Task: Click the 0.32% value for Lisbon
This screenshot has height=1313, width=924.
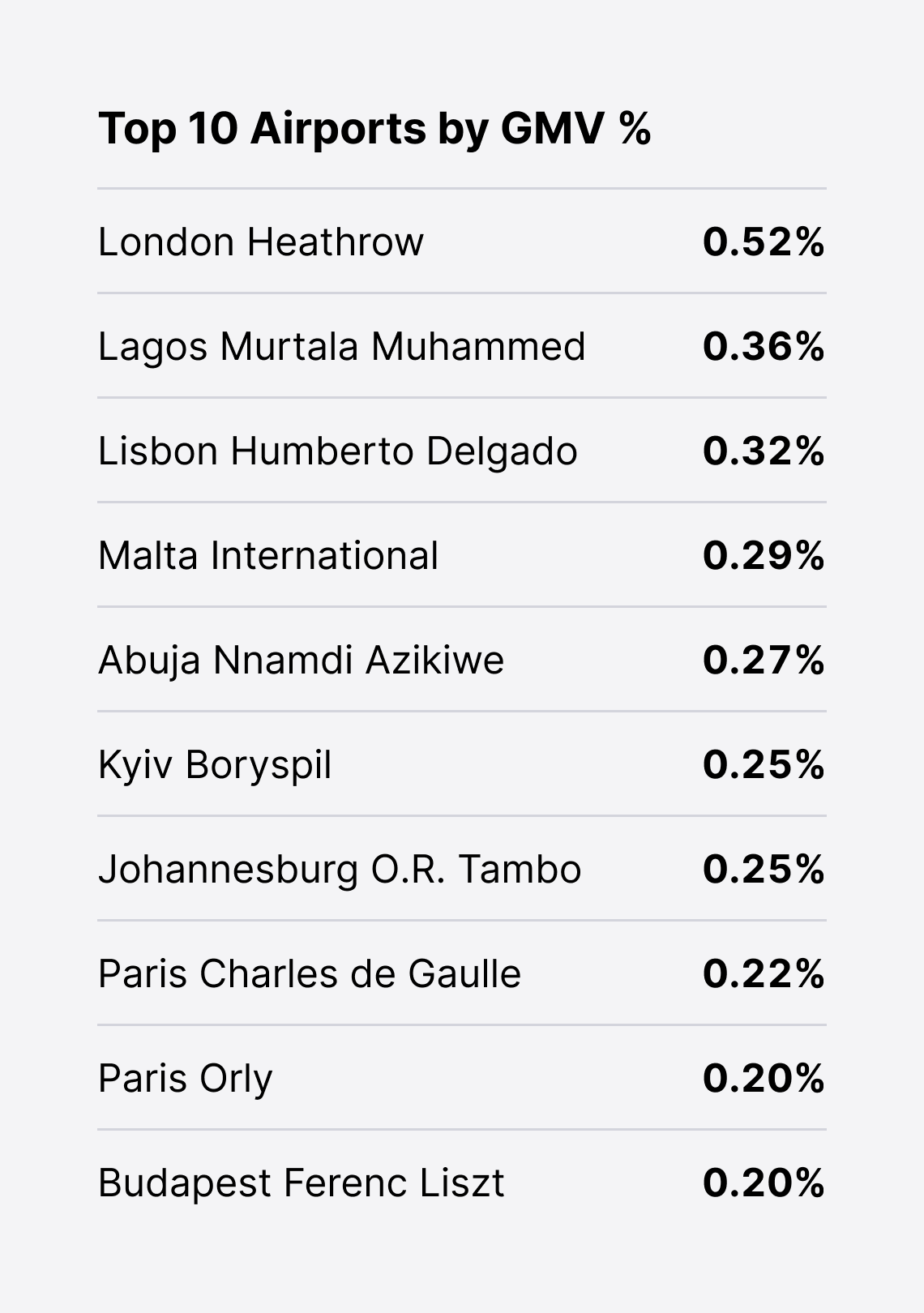Action: point(764,451)
